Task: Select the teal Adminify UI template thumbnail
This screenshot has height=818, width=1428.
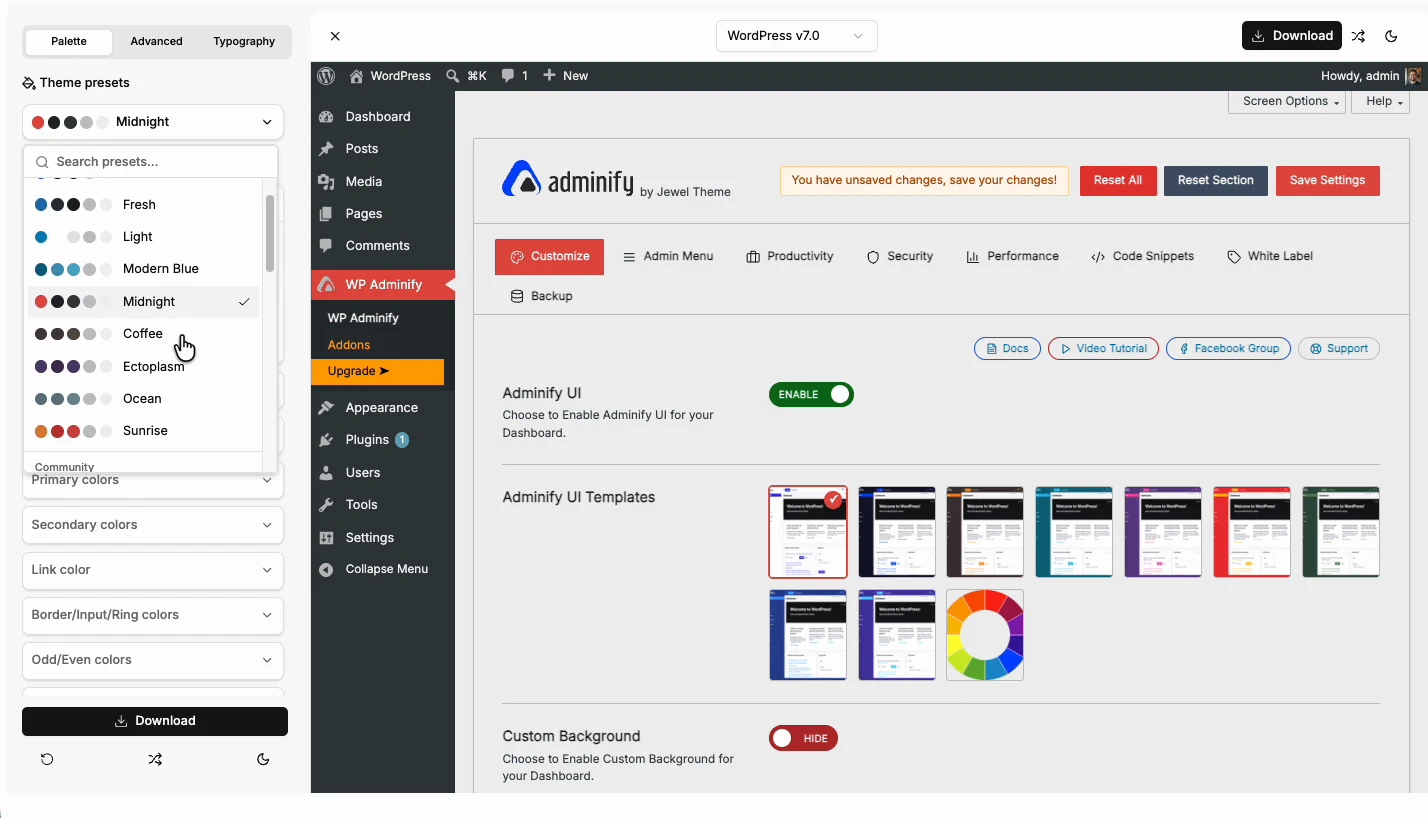Action: point(1074,532)
